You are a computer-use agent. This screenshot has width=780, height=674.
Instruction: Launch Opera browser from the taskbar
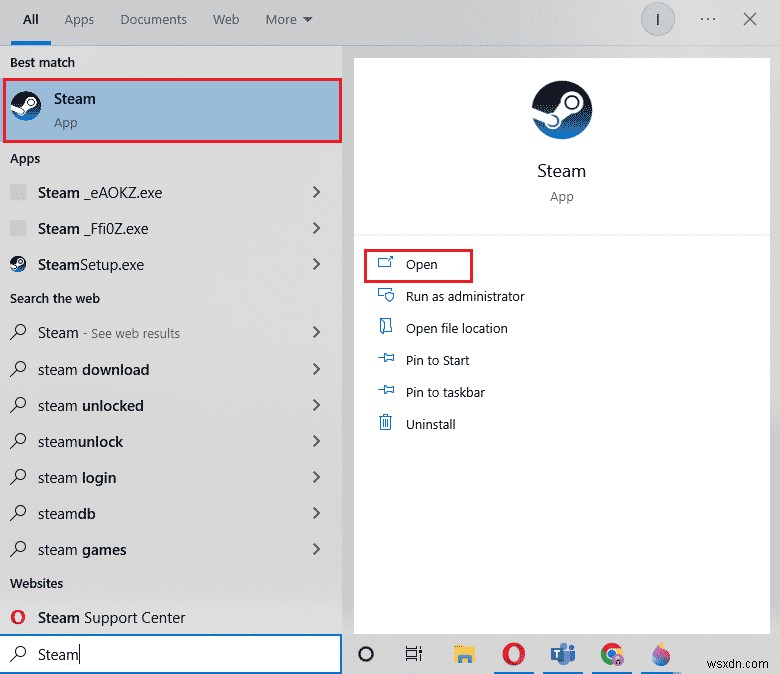pos(513,654)
